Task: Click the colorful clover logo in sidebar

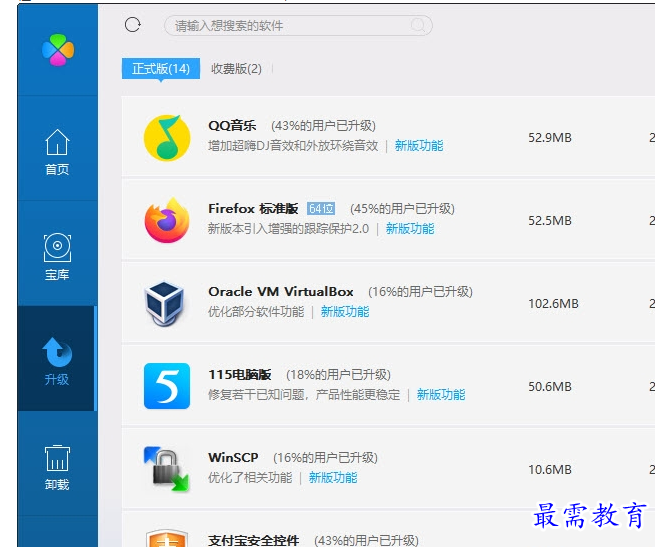Action: (x=58, y=50)
